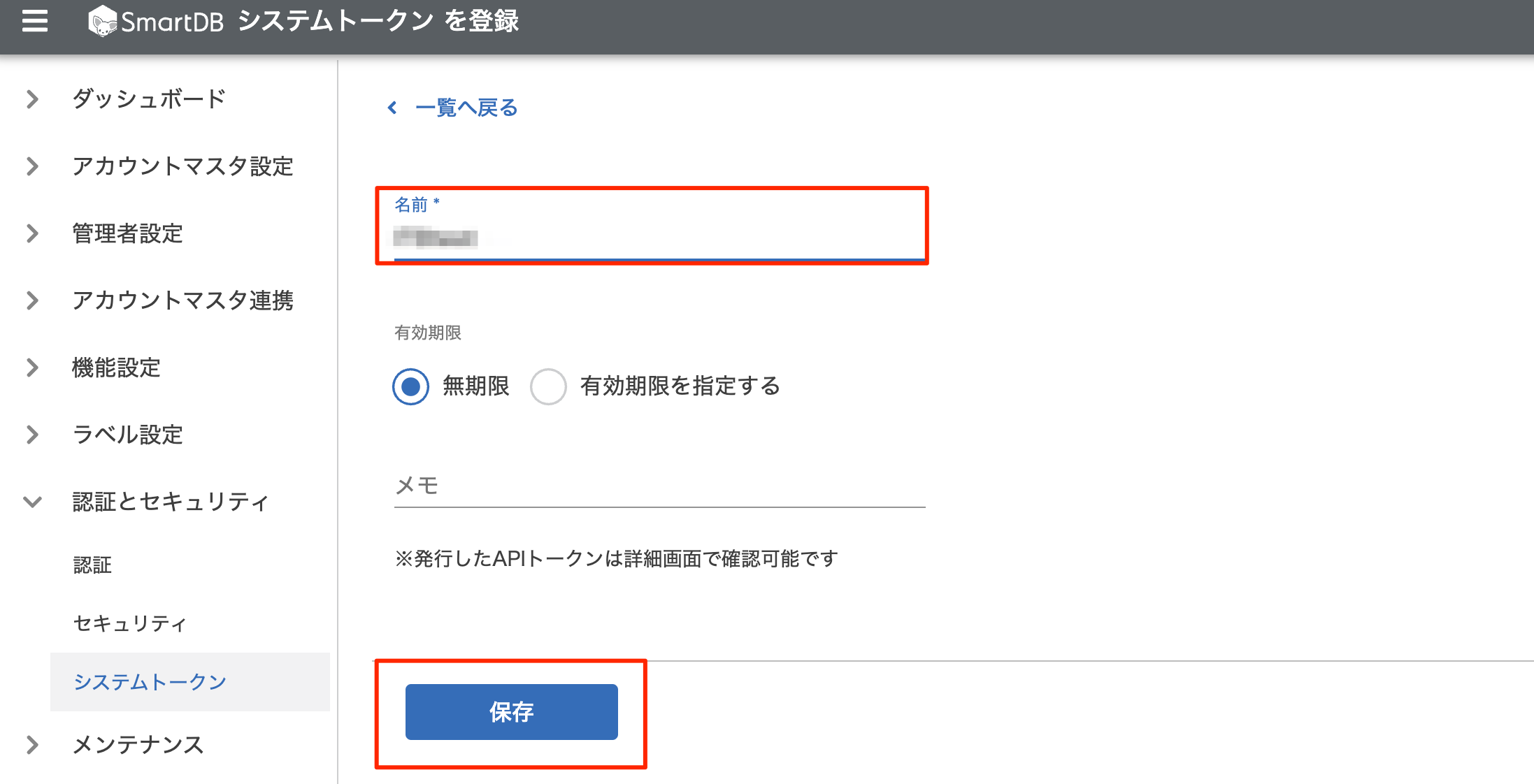Open the hamburger menu icon
Screen dimensions: 1534x784
coord(35,22)
